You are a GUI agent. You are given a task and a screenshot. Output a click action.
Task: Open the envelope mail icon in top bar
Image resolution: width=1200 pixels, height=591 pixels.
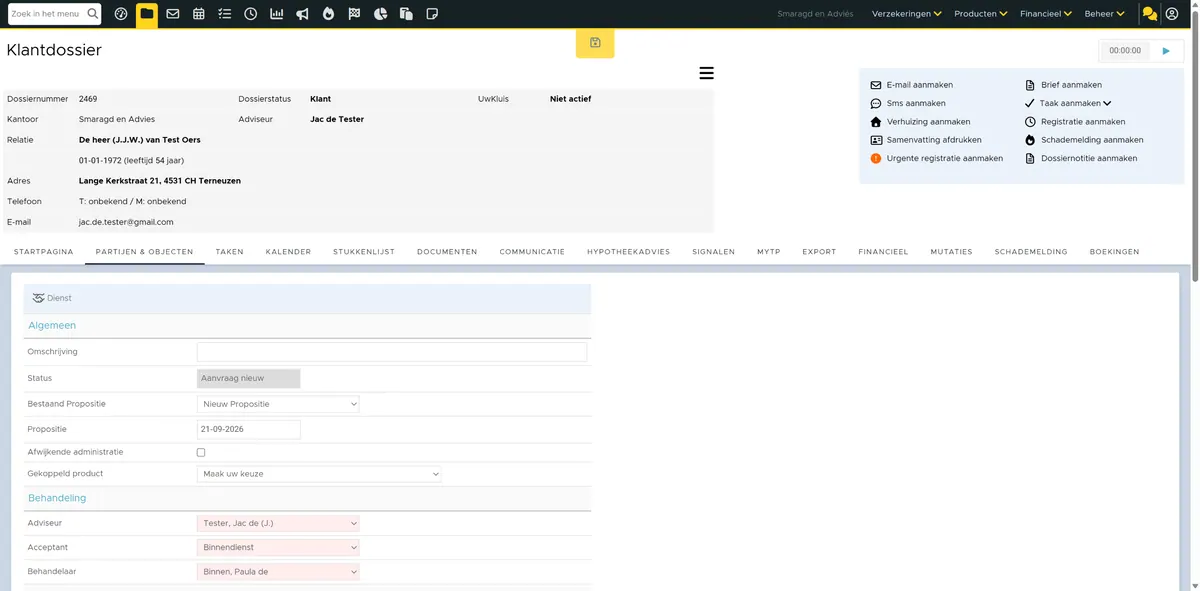click(173, 14)
